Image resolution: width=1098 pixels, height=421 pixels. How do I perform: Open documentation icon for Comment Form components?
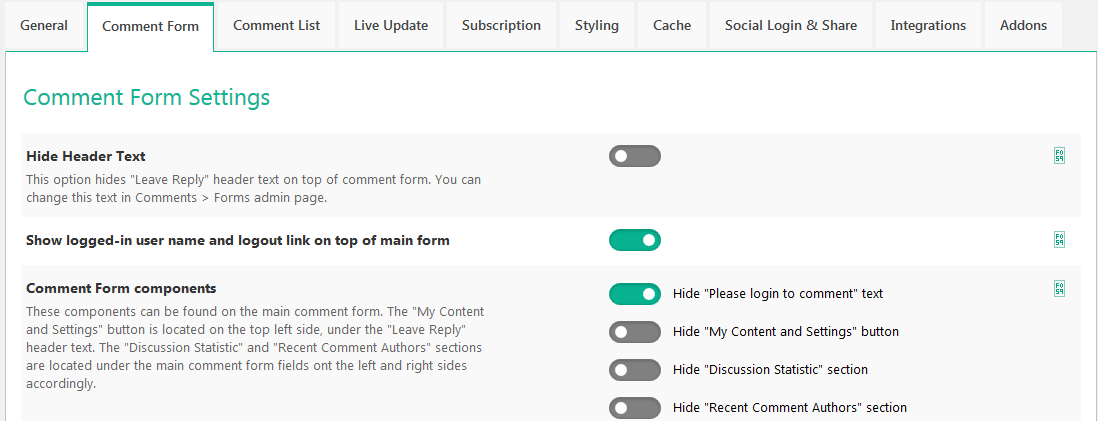[1059, 288]
